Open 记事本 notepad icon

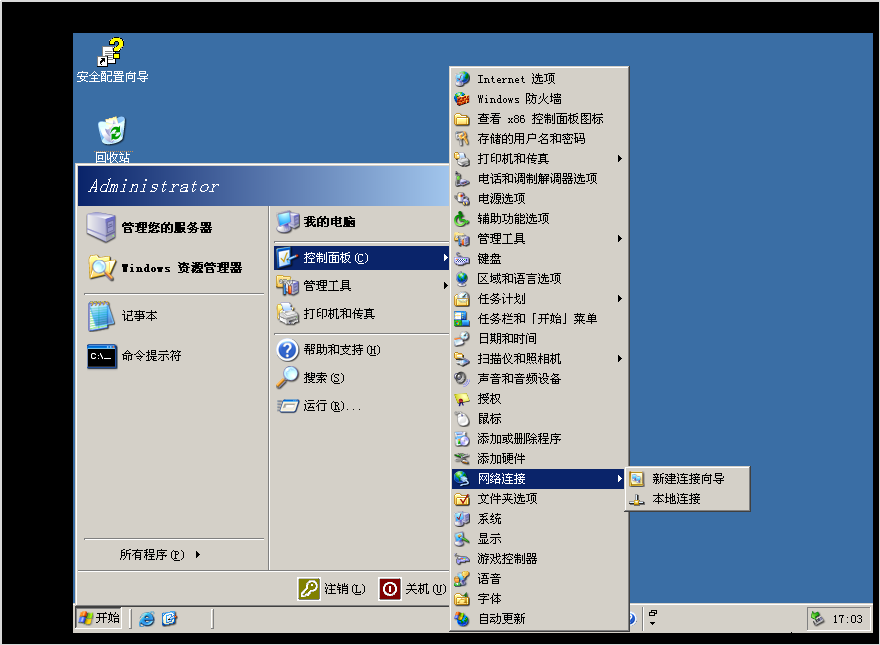(x=102, y=316)
